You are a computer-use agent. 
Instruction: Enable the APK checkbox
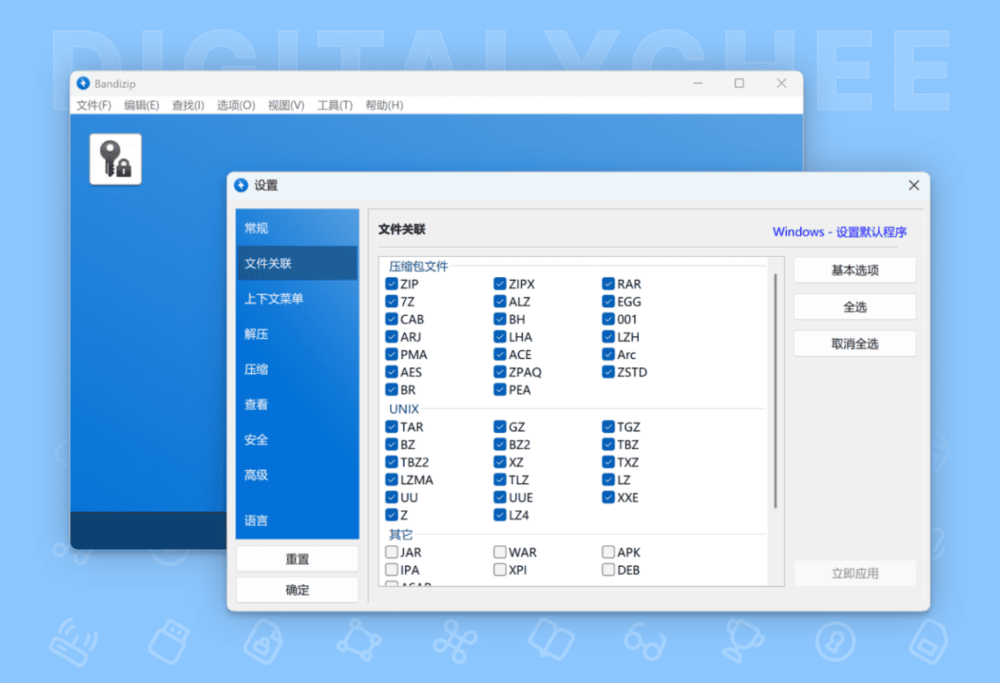point(608,552)
